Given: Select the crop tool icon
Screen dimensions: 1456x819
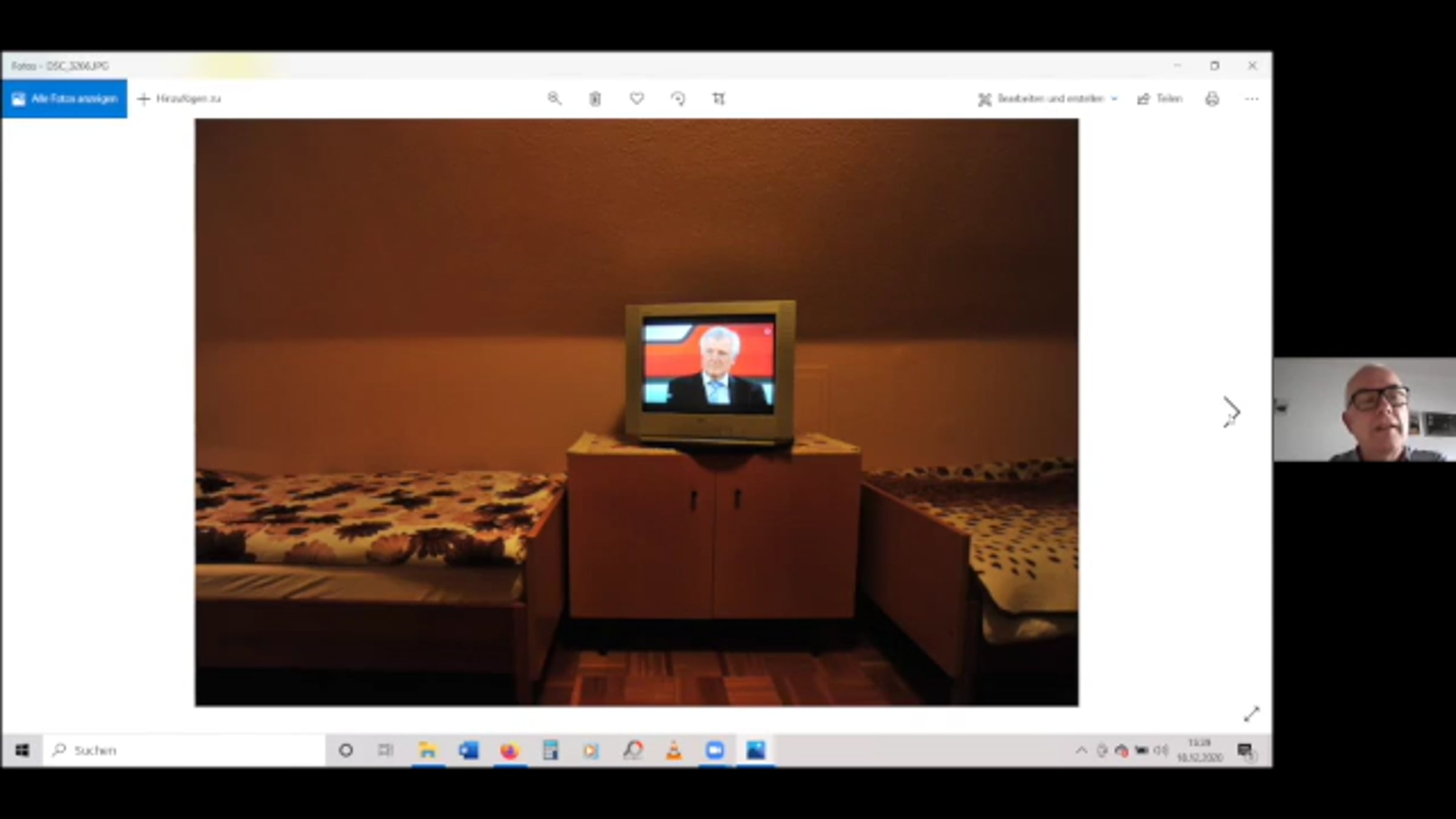Looking at the screenshot, I should click(x=719, y=99).
